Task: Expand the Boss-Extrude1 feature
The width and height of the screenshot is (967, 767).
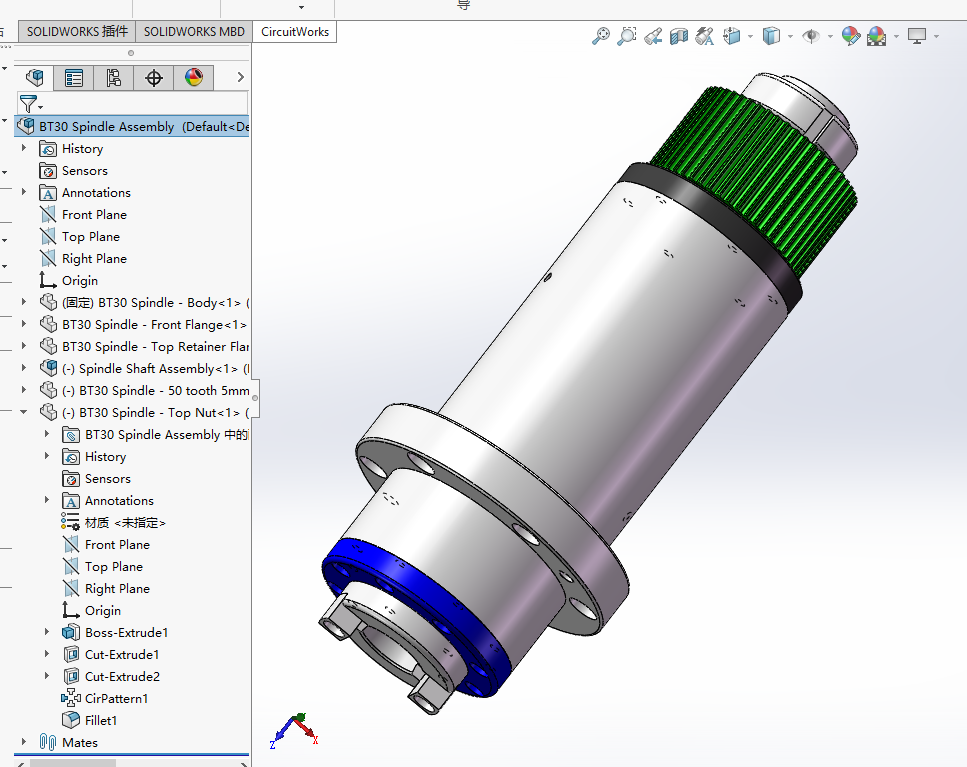Action: click(x=47, y=632)
